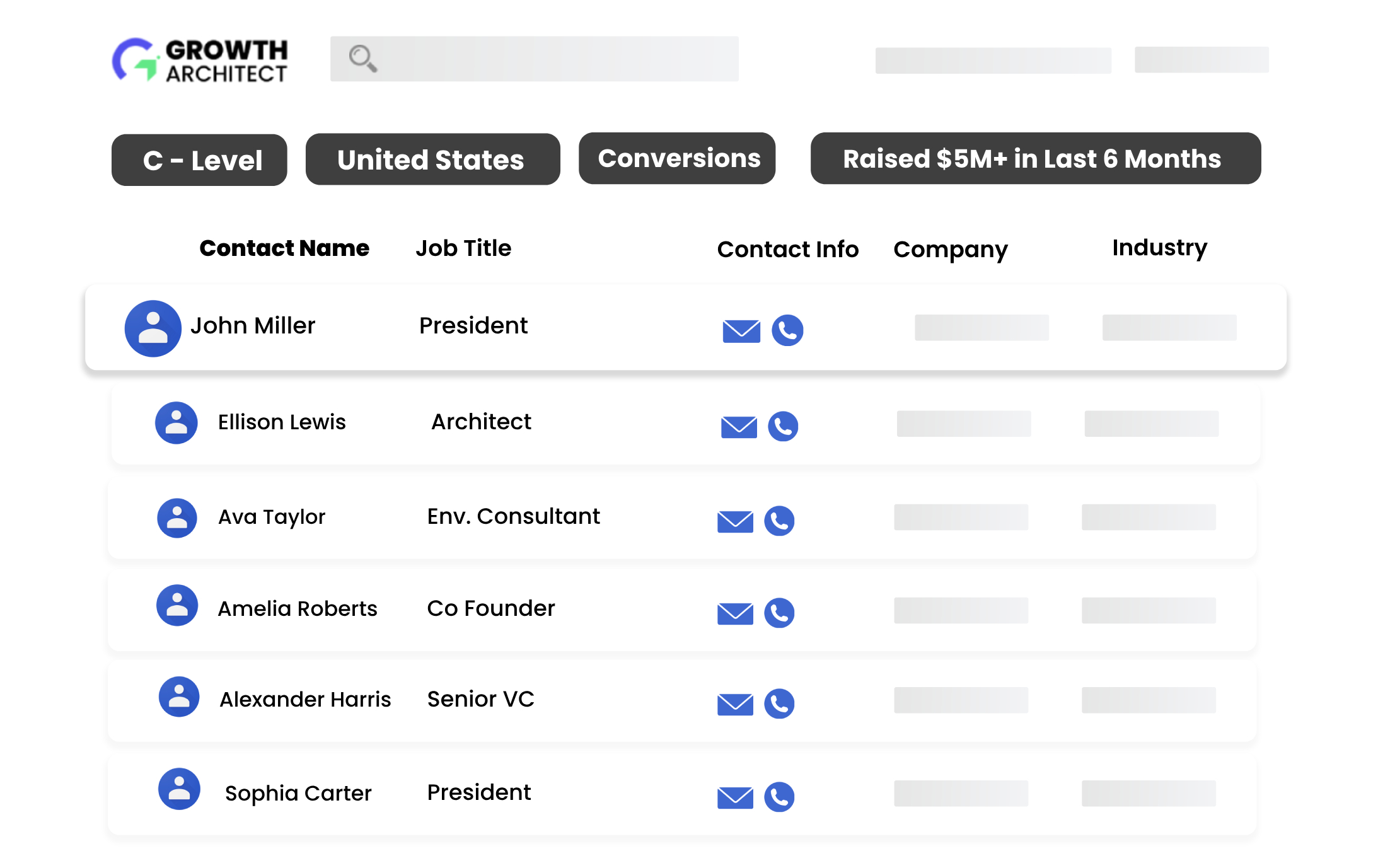Select the United States filter tag
The image size is (1395, 868).
coord(432,159)
